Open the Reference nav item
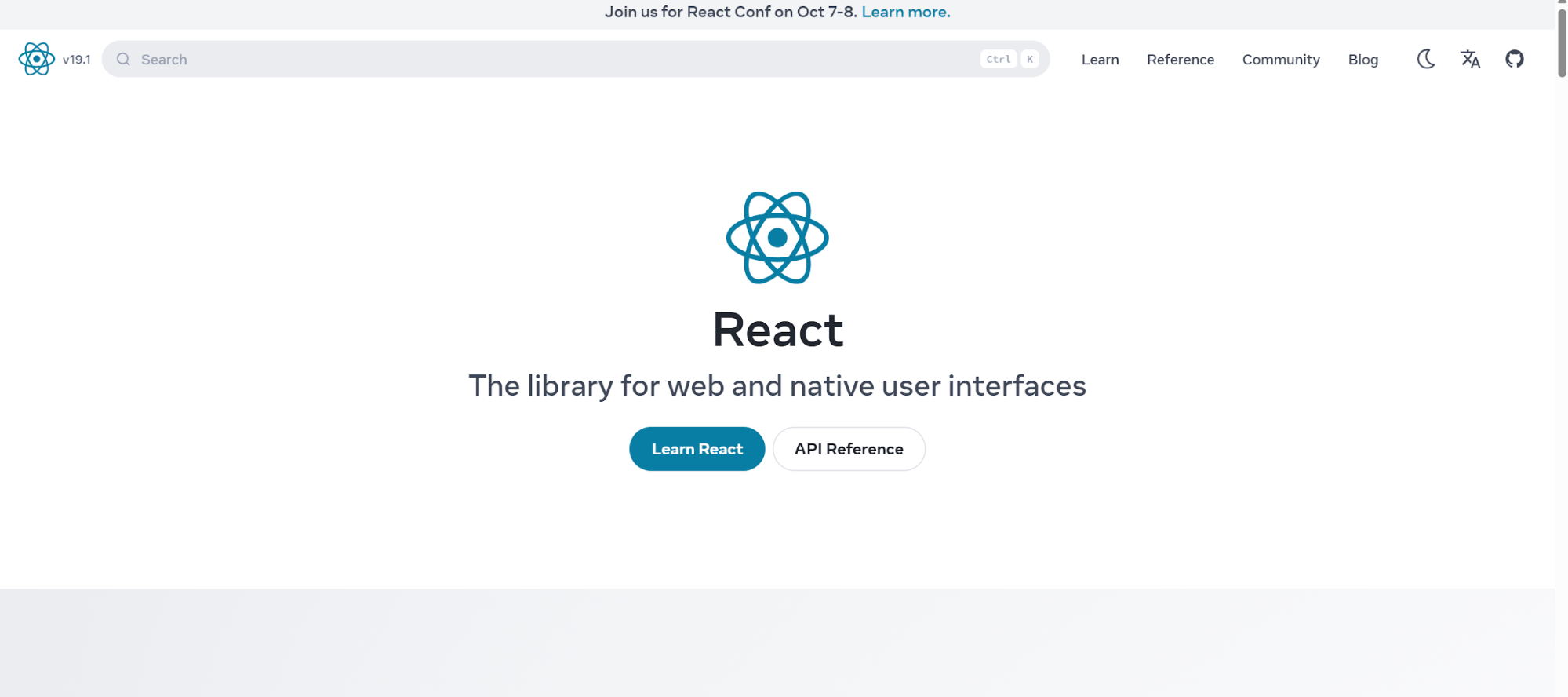This screenshot has width=1568, height=697. tap(1180, 60)
